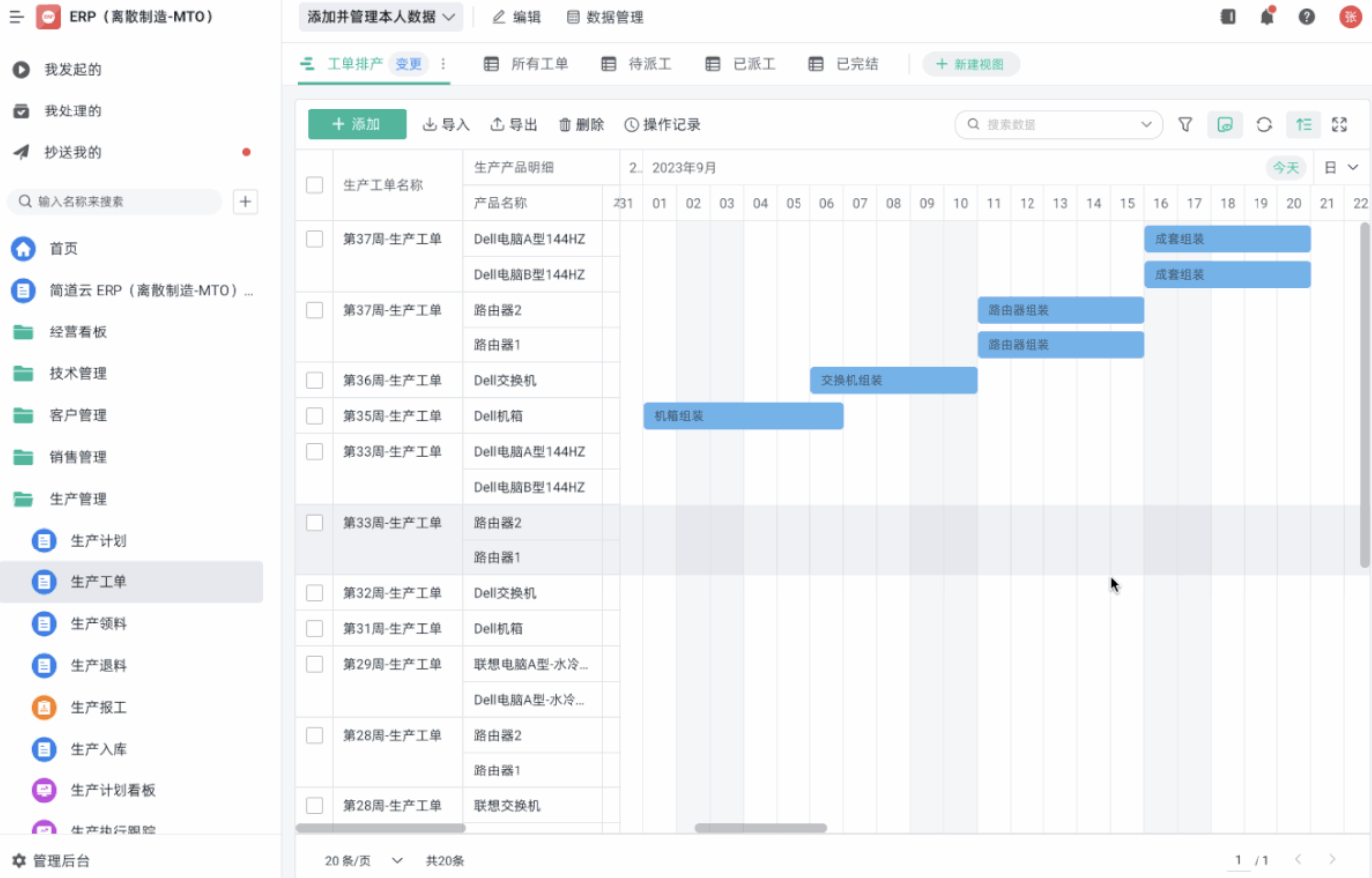Click the card preview toggle icon
This screenshot has height=878, width=1372.
pos(1225,124)
